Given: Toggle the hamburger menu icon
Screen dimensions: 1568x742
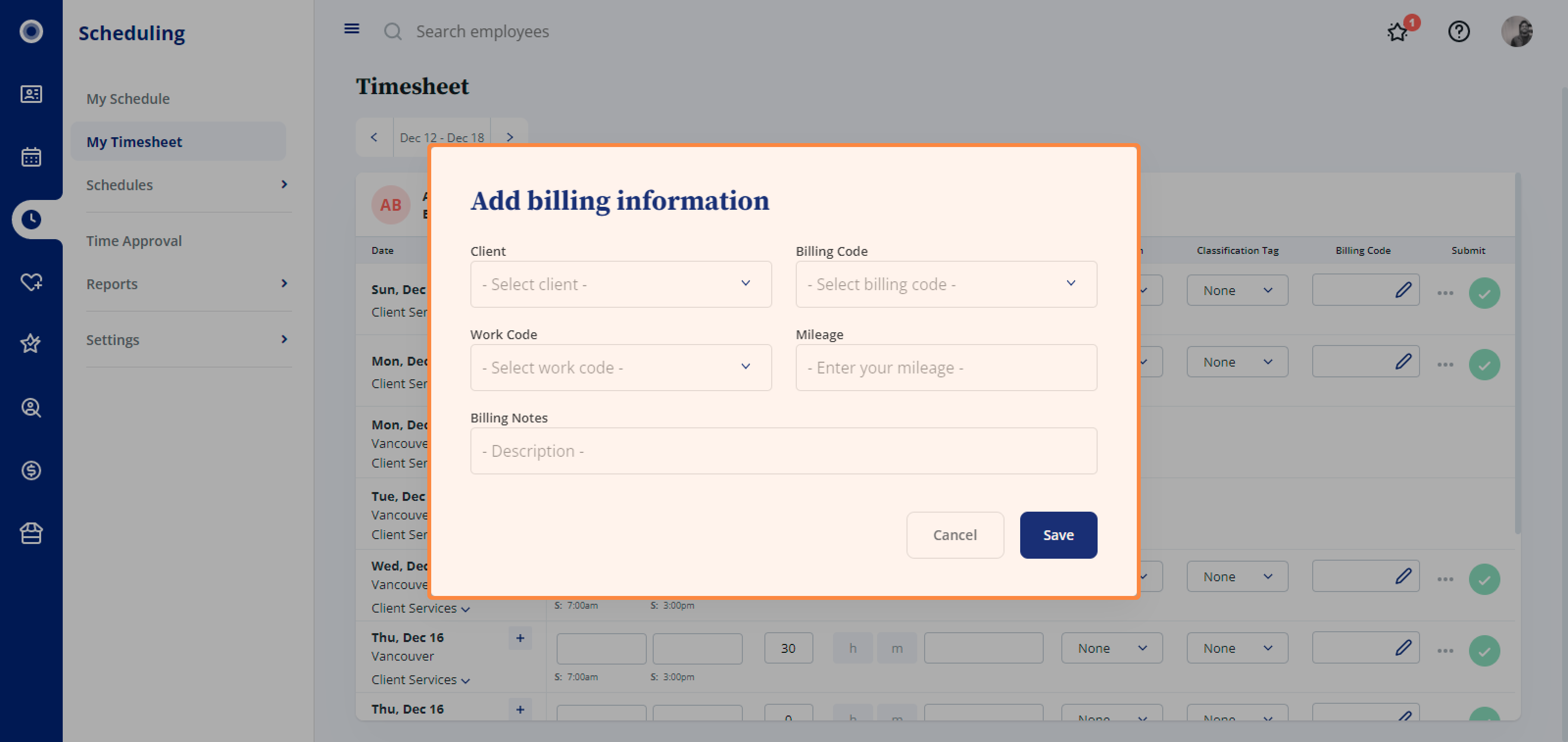Looking at the screenshot, I should pos(352,28).
